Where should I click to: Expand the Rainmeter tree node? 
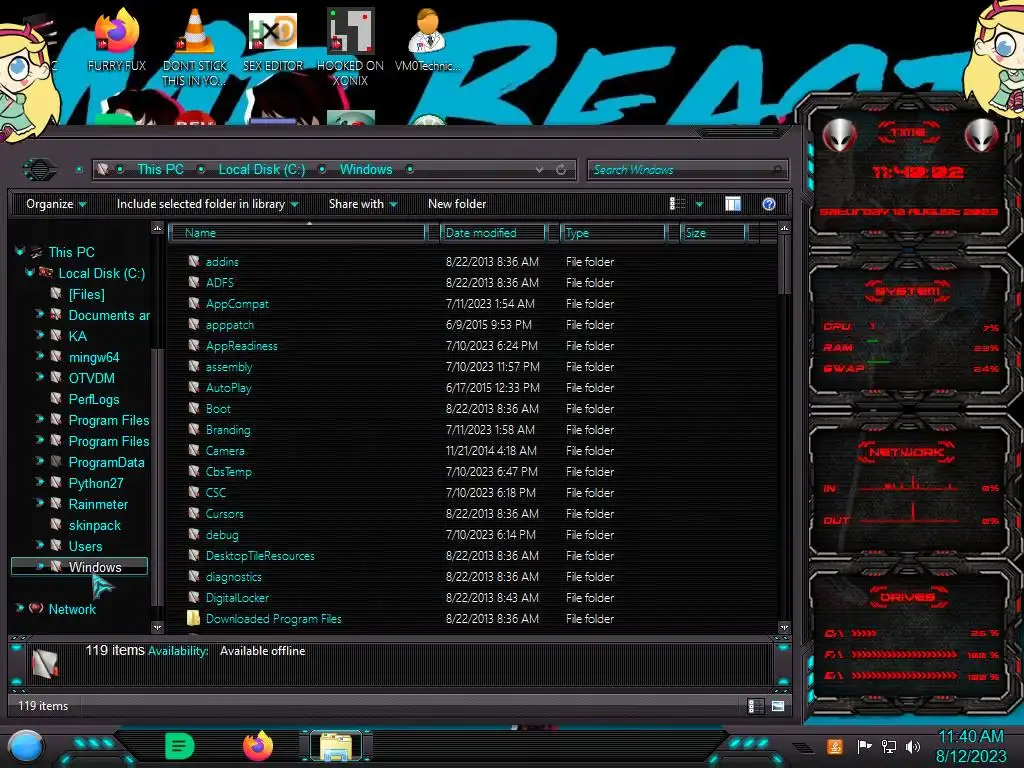(x=40, y=503)
